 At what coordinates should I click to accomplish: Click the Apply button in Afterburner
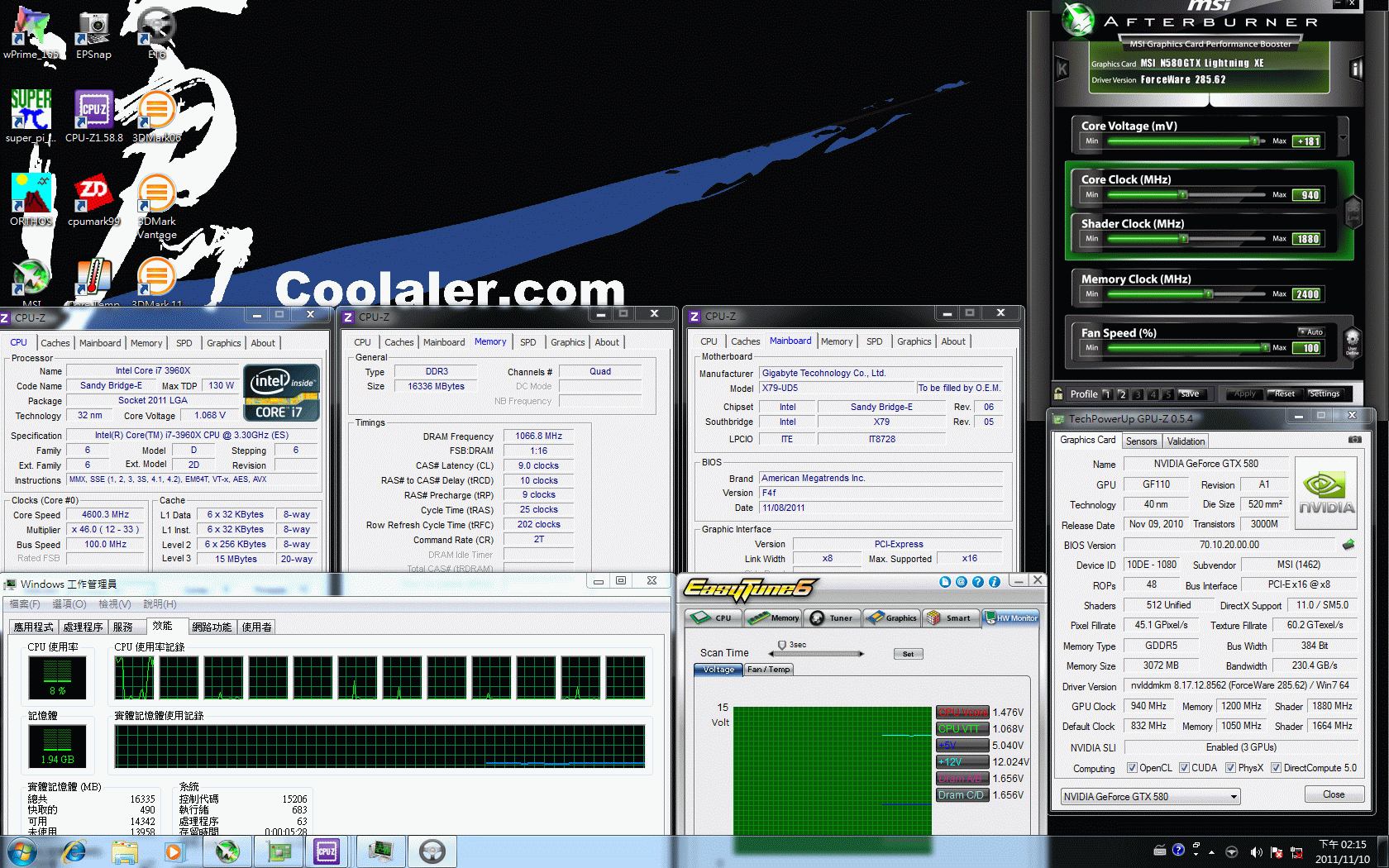coord(1244,393)
